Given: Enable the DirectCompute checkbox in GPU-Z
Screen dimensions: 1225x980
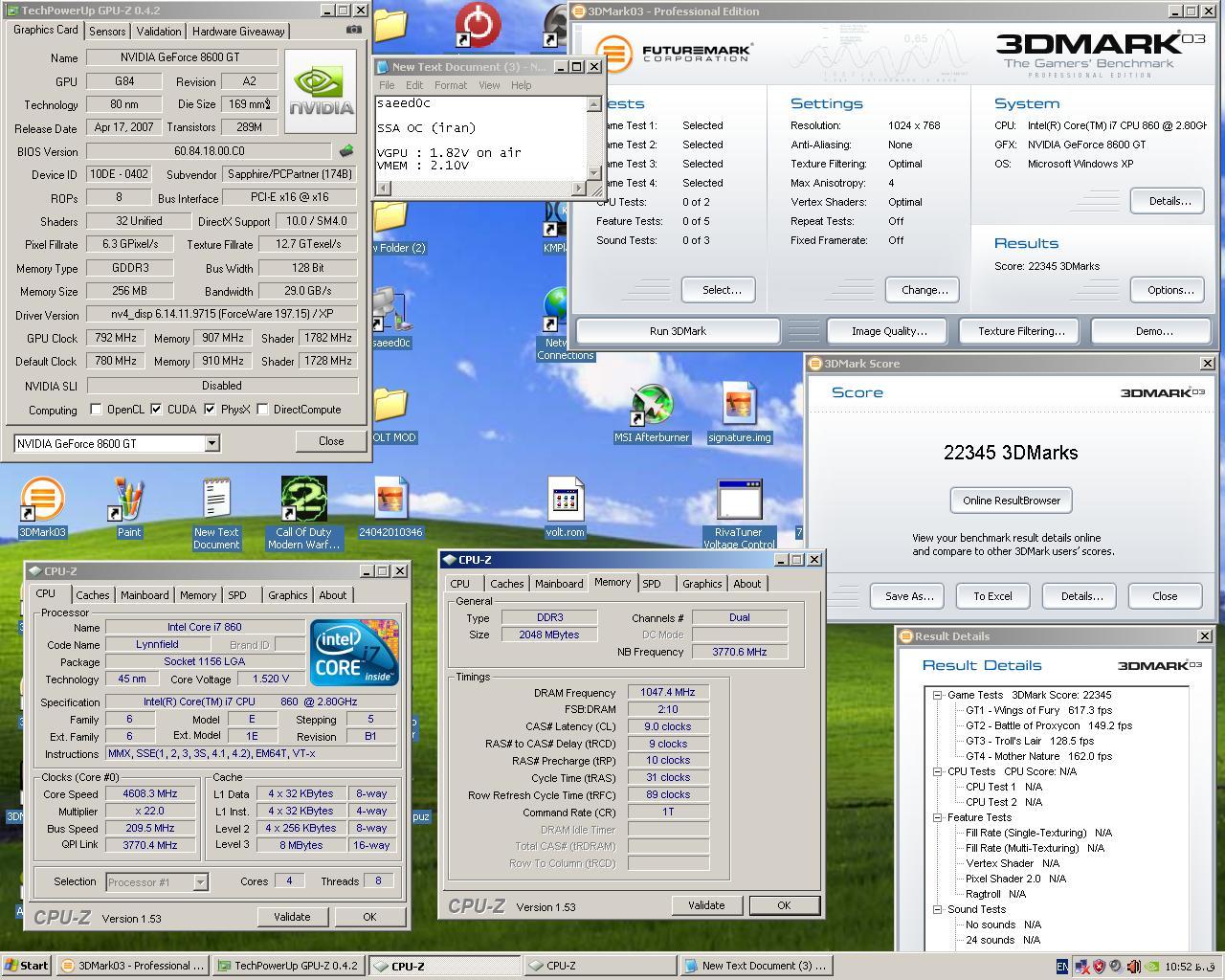Looking at the screenshot, I should (262, 410).
